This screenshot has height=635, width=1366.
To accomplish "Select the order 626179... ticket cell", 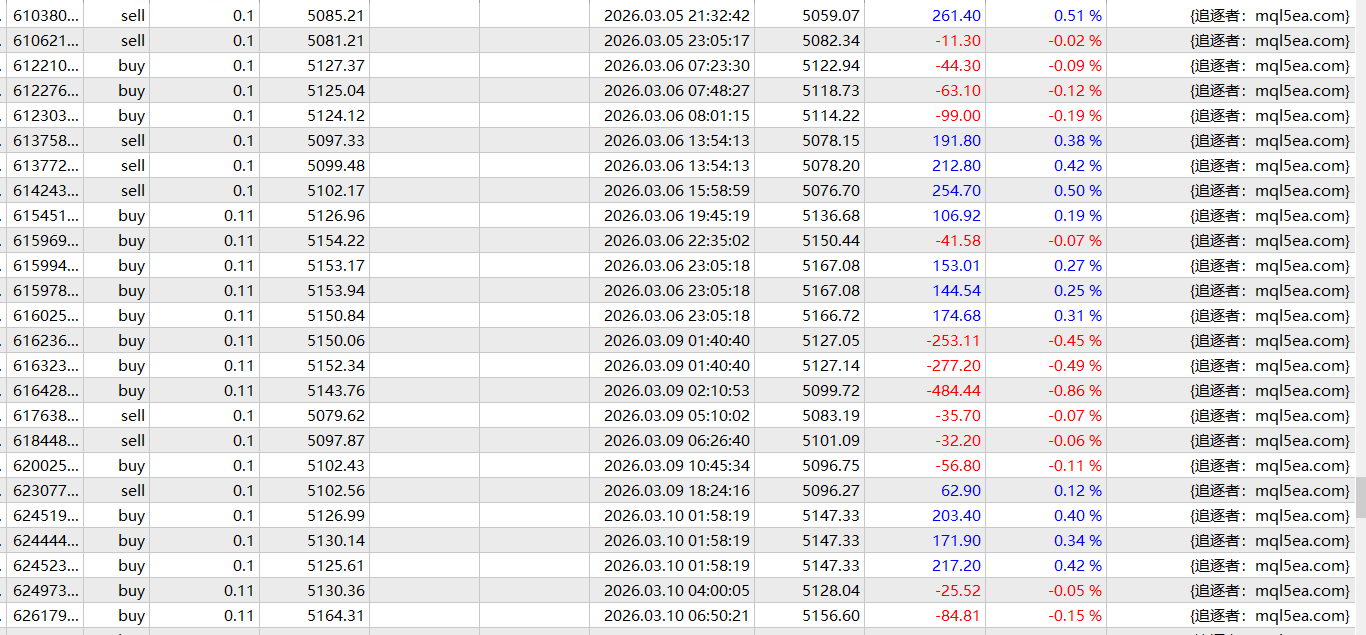I will [x=45, y=616].
